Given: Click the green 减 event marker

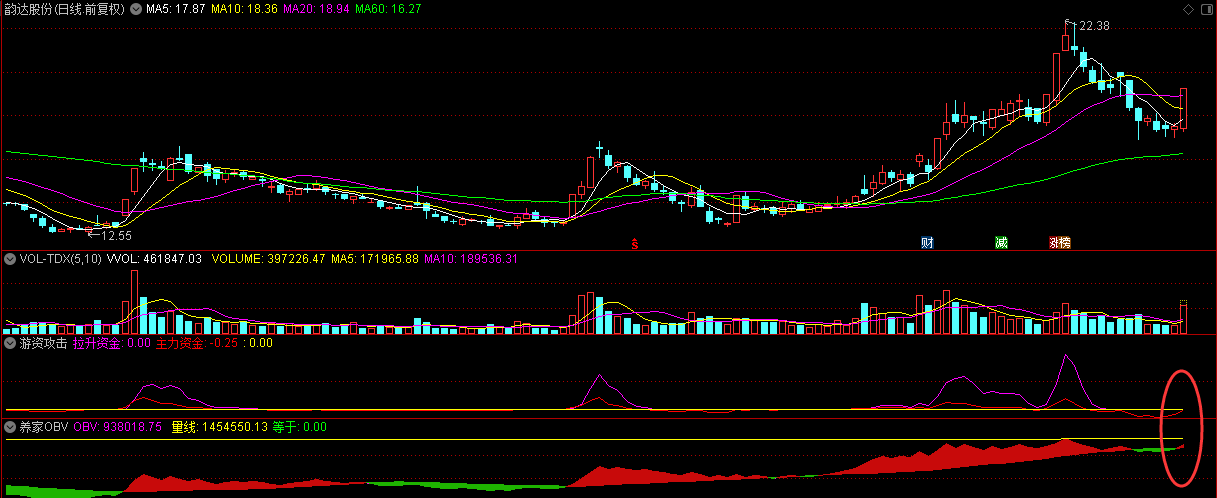Looking at the screenshot, I should point(1001,242).
